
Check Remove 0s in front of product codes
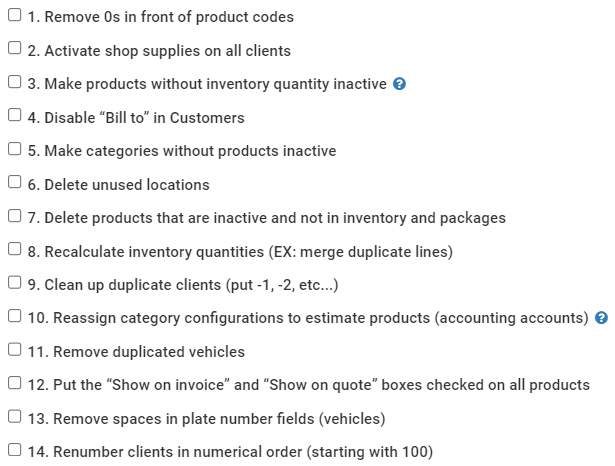coord(15,16)
